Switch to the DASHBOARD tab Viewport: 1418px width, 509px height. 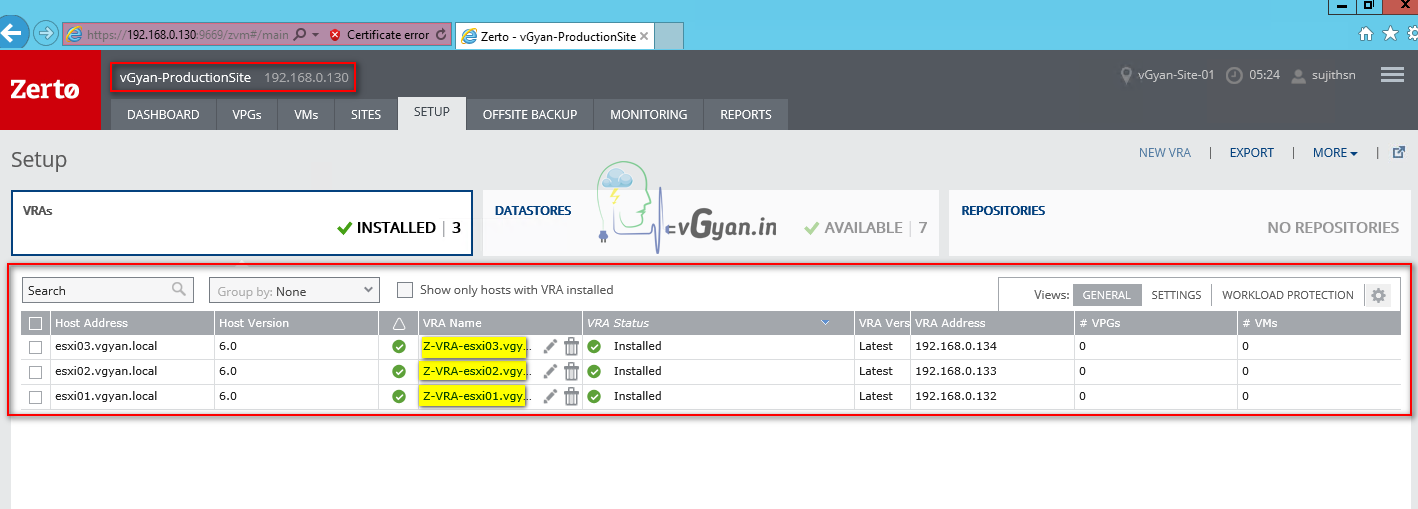click(x=163, y=115)
